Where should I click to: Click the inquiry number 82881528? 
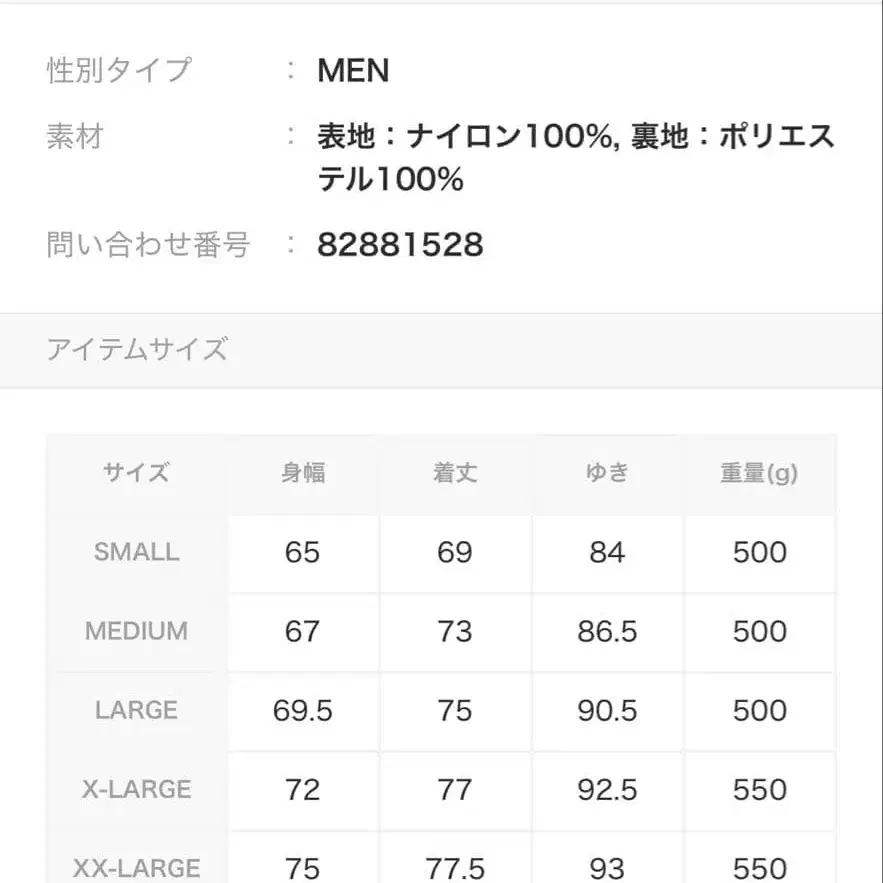[x=400, y=244]
